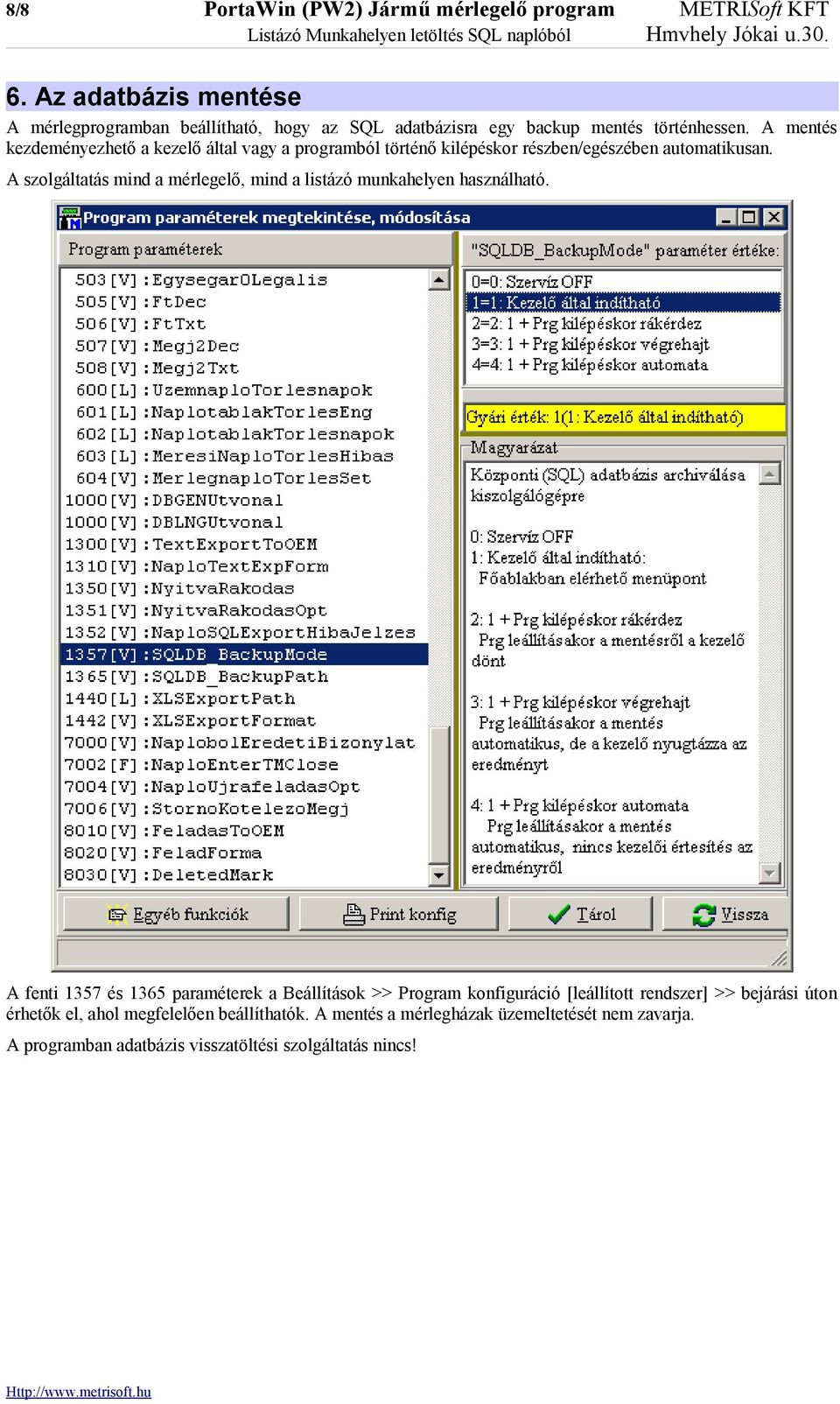Select parameter 1310 NaploTextExpForm
The height and width of the screenshot is (1404, 840).
(x=245, y=566)
